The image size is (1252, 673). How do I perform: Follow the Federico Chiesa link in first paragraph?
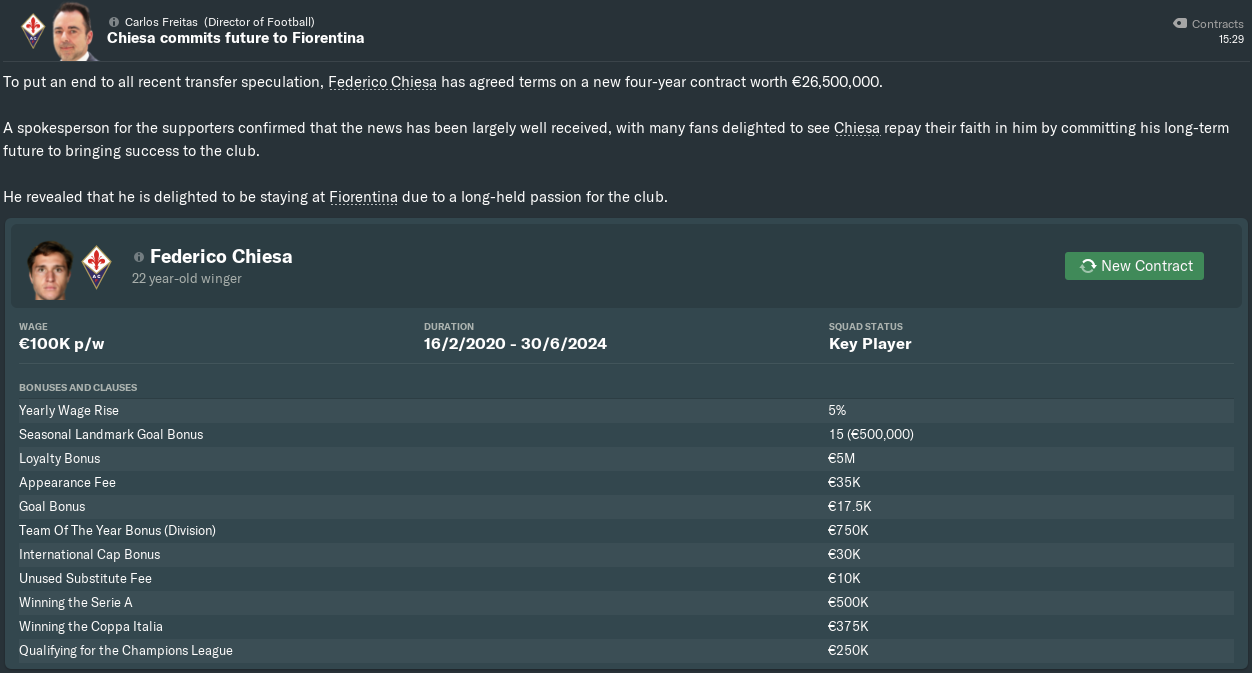click(x=382, y=82)
